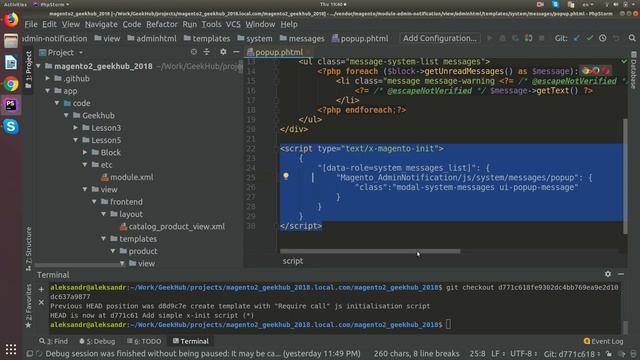Click the Git update project arrow icon
640x360 pixels.
point(576,38)
